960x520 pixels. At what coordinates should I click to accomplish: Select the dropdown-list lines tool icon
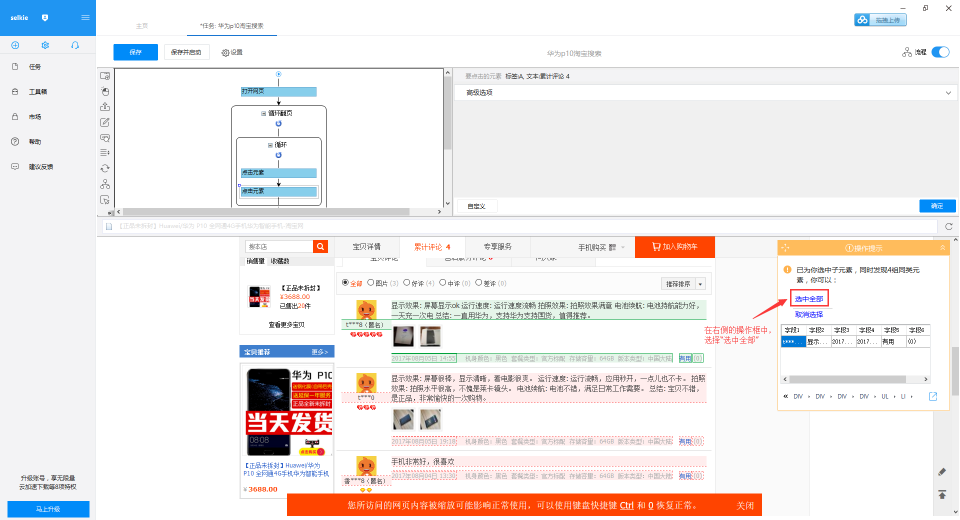click(x=105, y=153)
